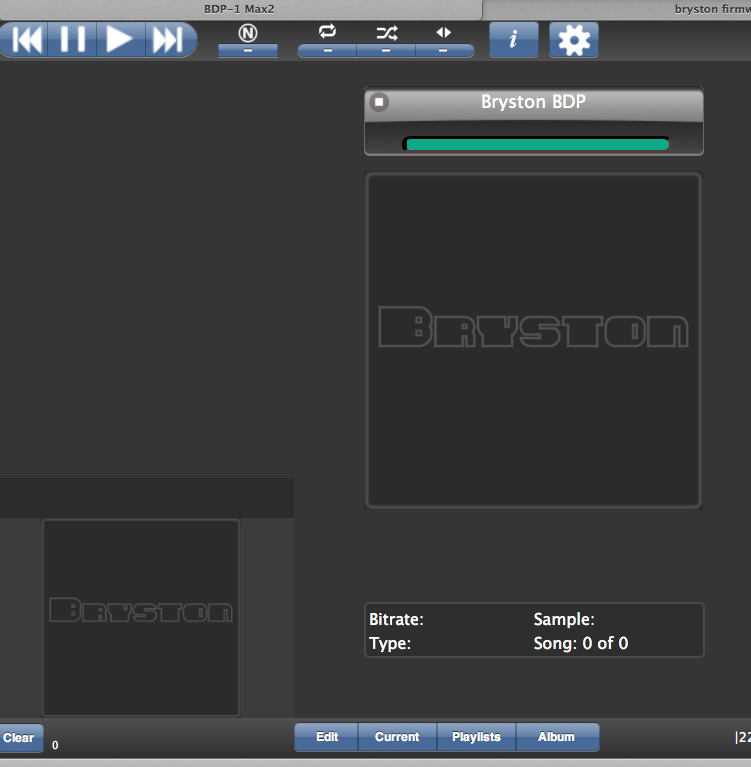
Task: Clear the playlist
Action: pyautogui.click(x=21, y=737)
